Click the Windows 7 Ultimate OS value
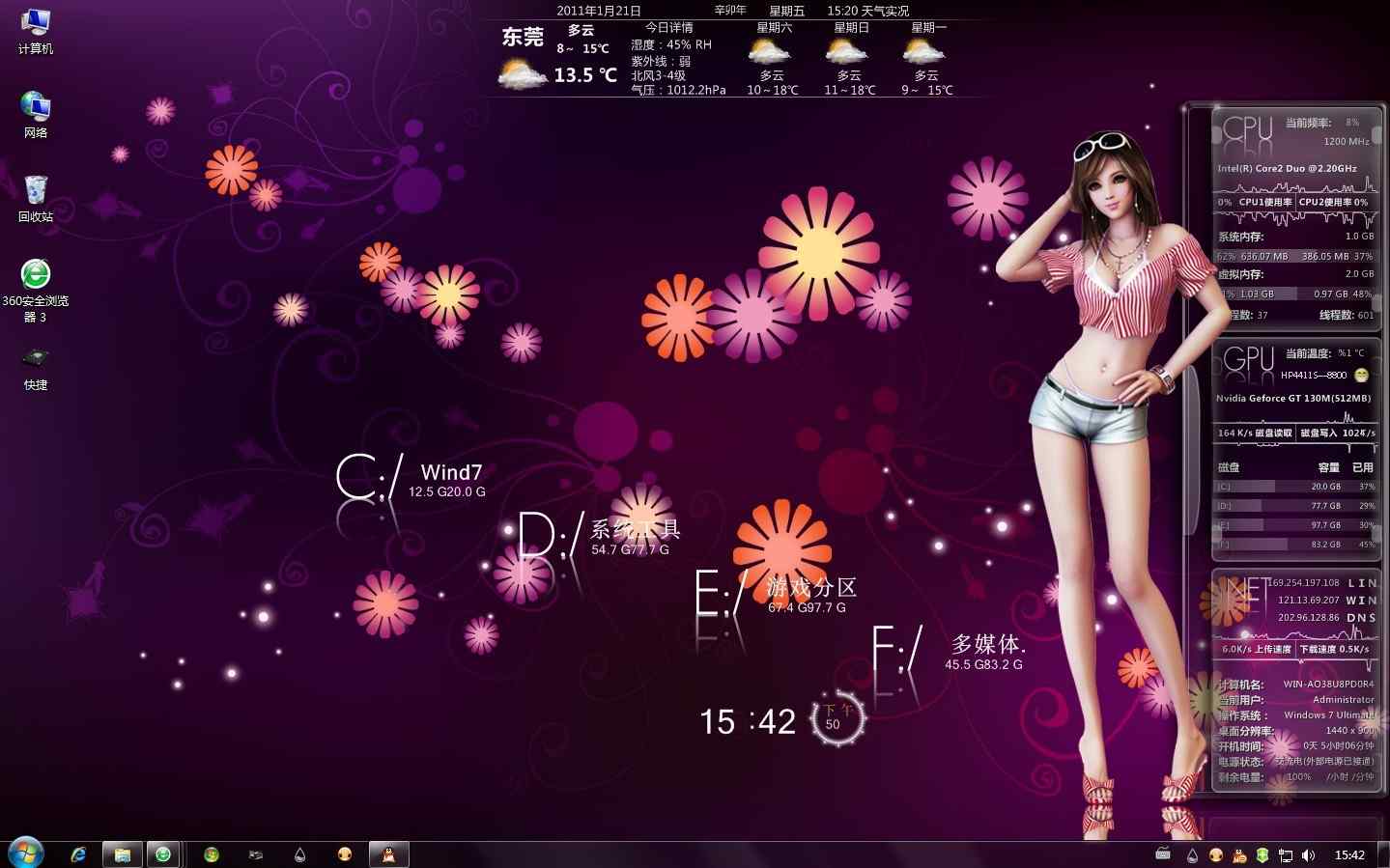The image size is (1390, 868). (1329, 714)
